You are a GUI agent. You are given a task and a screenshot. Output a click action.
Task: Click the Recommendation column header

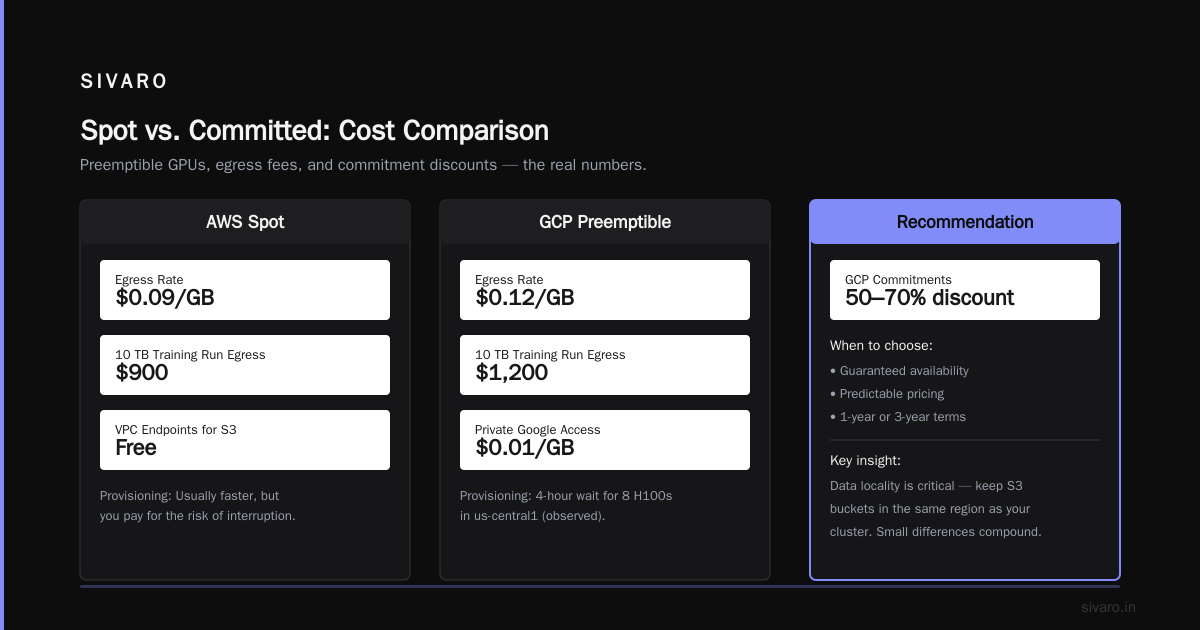pos(965,222)
